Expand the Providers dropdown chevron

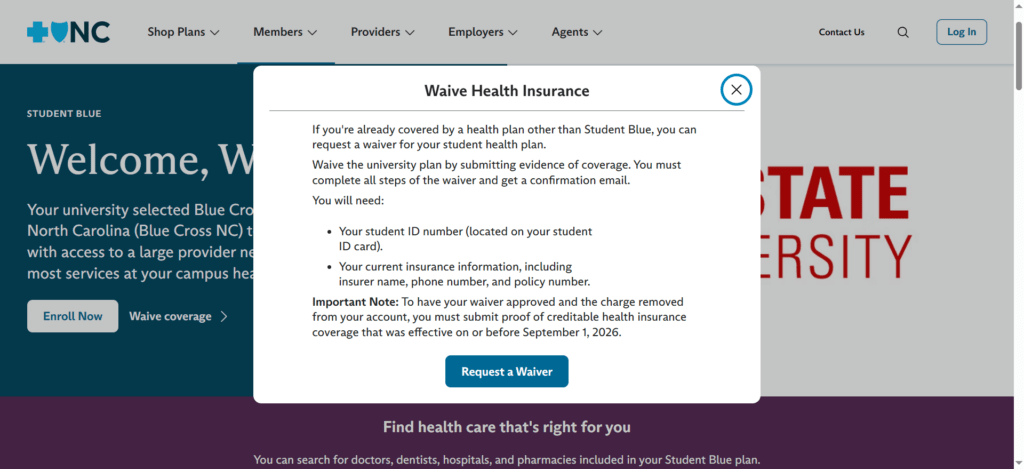click(x=409, y=32)
